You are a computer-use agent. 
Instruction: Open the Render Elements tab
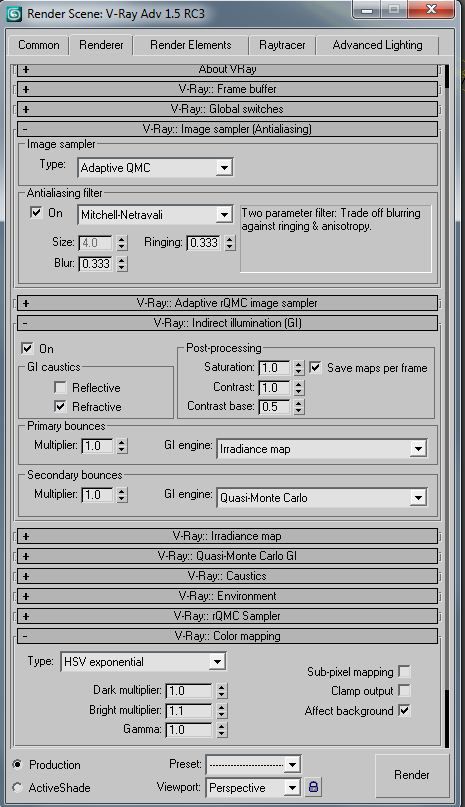(x=191, y=45)
